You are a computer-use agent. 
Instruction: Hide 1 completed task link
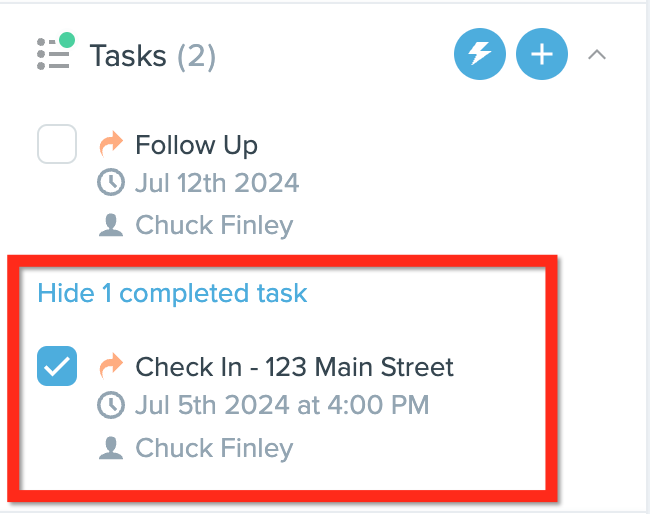pos(172,293)
